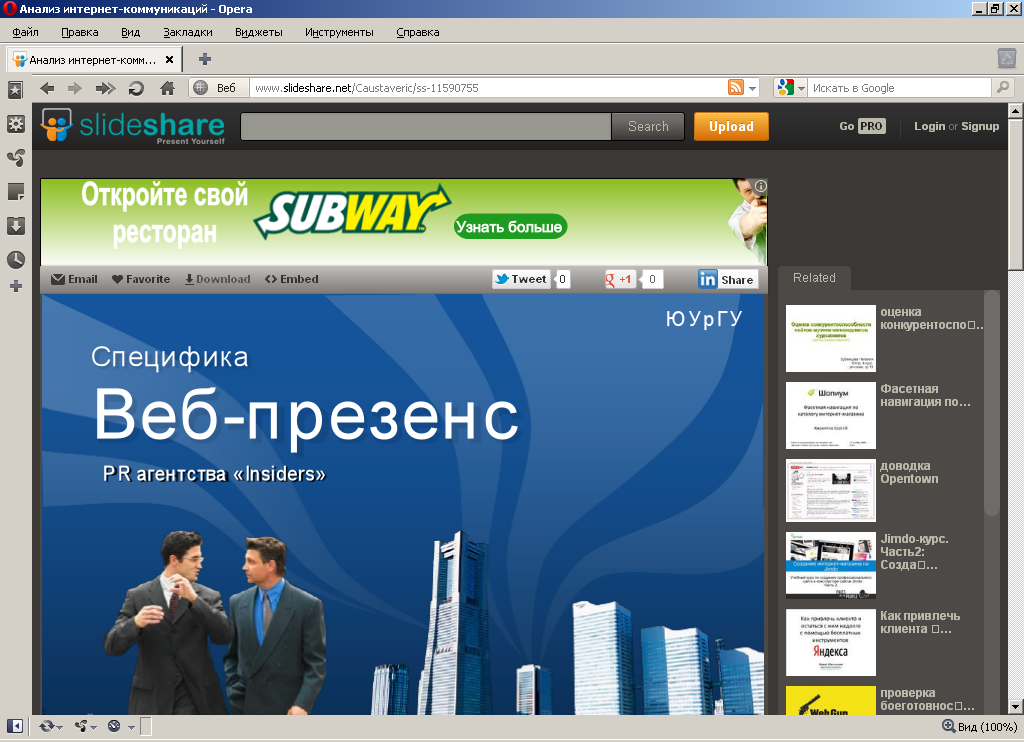Click the Веб site info badge
This screenshot has width=1024, height=742.
pos(219,88)
